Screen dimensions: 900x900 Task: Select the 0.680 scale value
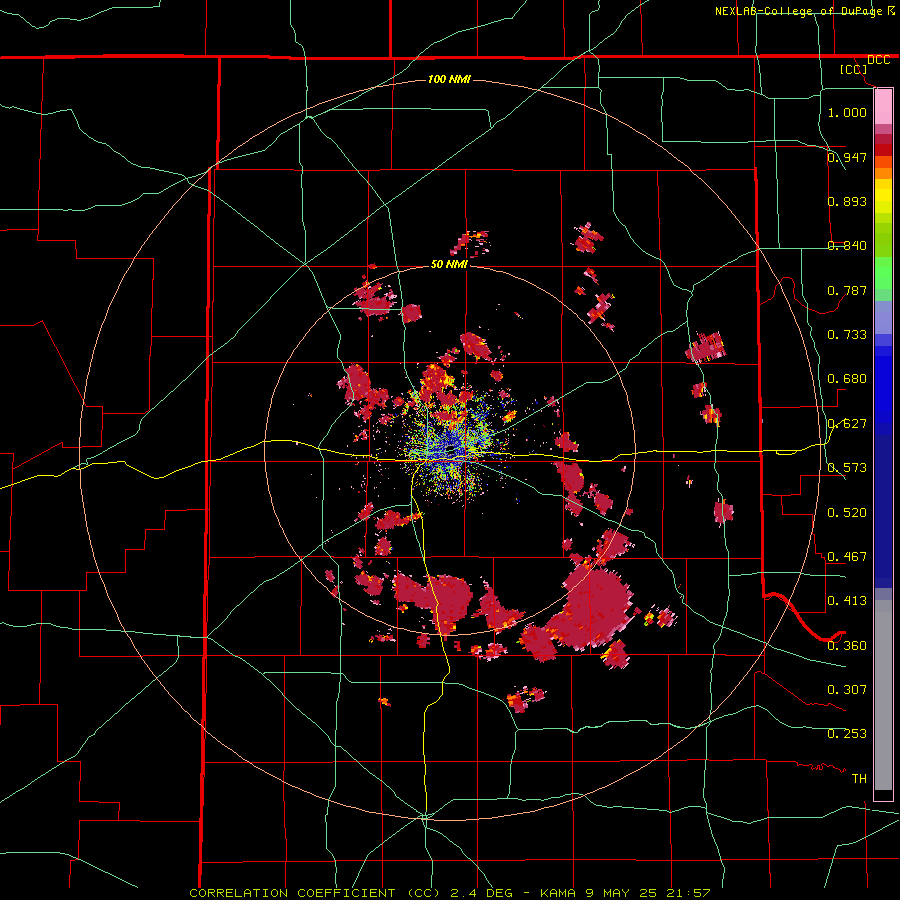coord(847,378)
